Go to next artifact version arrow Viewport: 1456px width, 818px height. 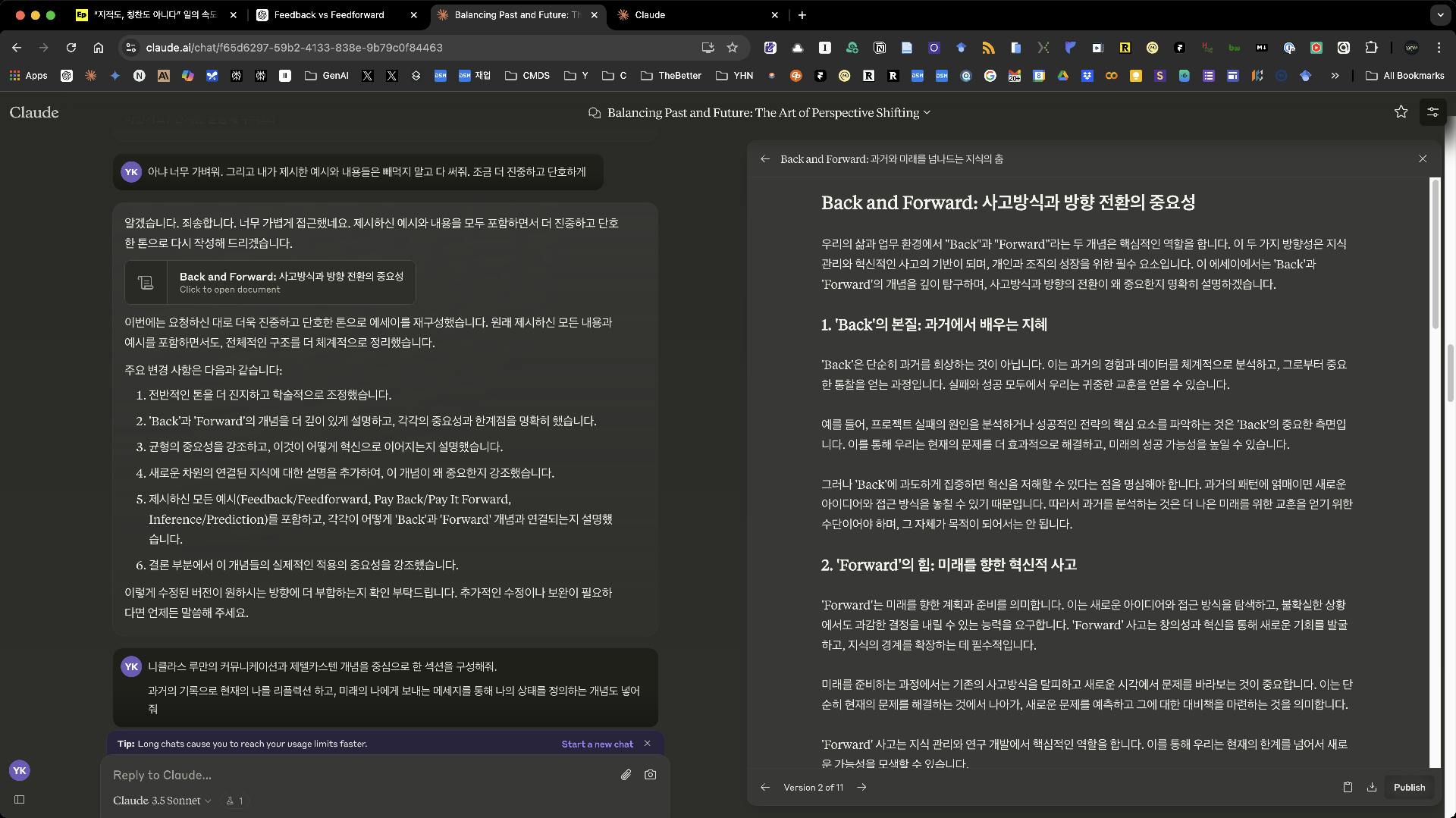(x=861, y=787)
